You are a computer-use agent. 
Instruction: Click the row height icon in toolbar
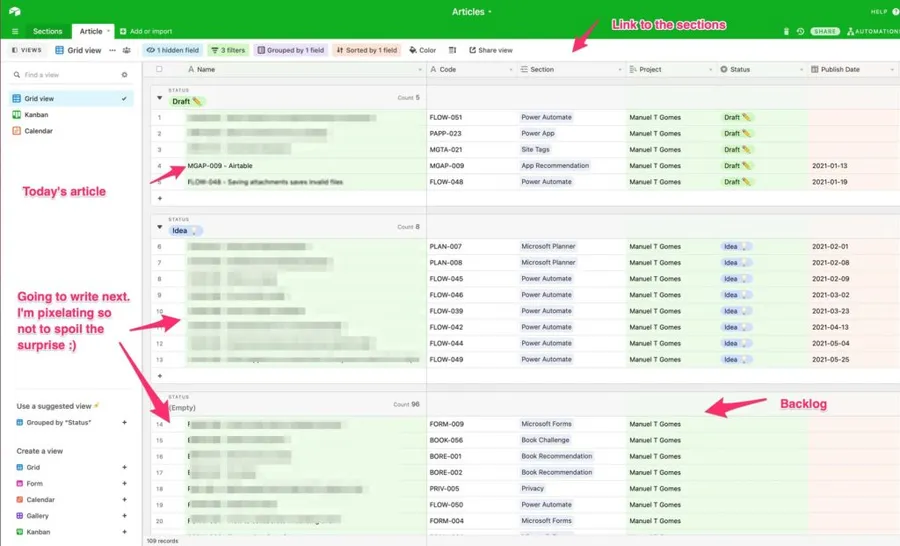(x=452, y=50)
